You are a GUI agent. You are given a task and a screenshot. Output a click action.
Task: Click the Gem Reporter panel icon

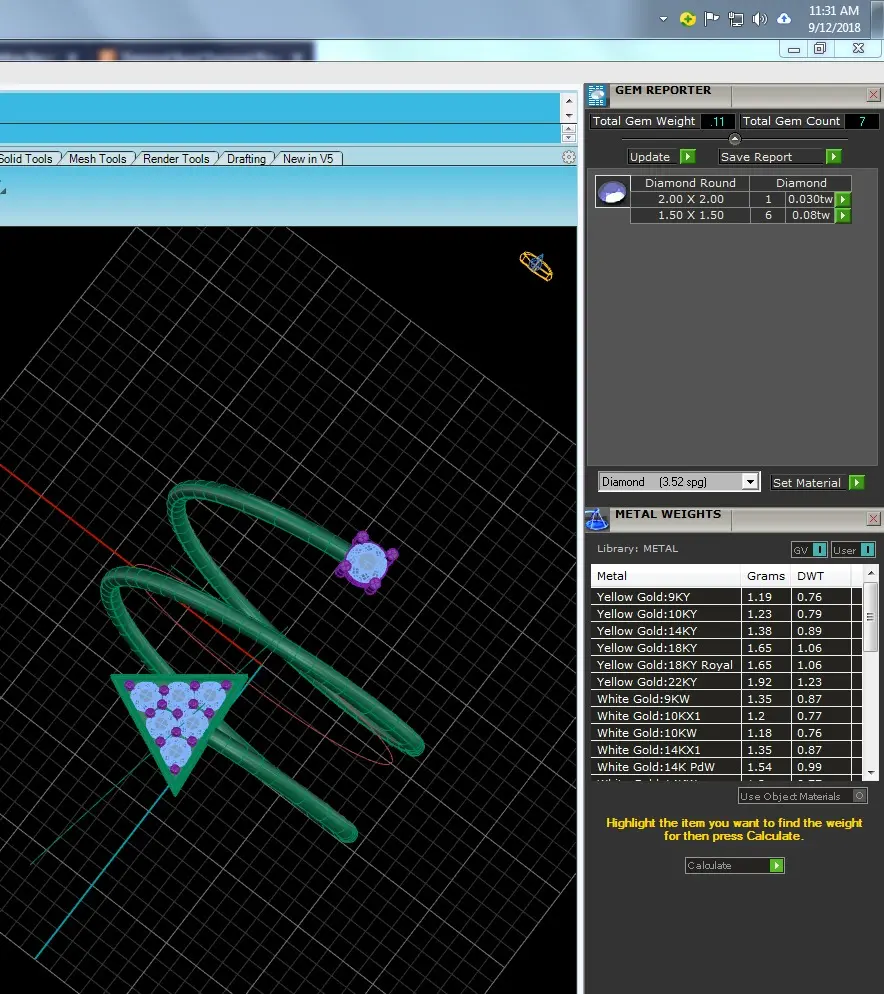tap(596, 95)
